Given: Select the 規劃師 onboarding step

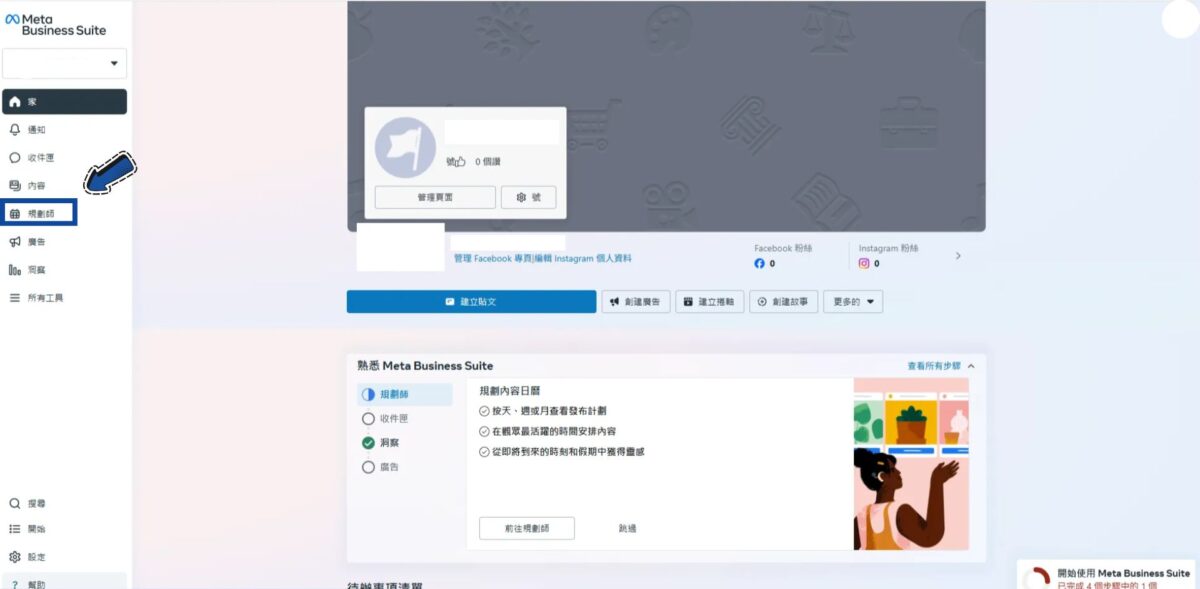Looking at the screenshot, I should [x=406, y=394].
